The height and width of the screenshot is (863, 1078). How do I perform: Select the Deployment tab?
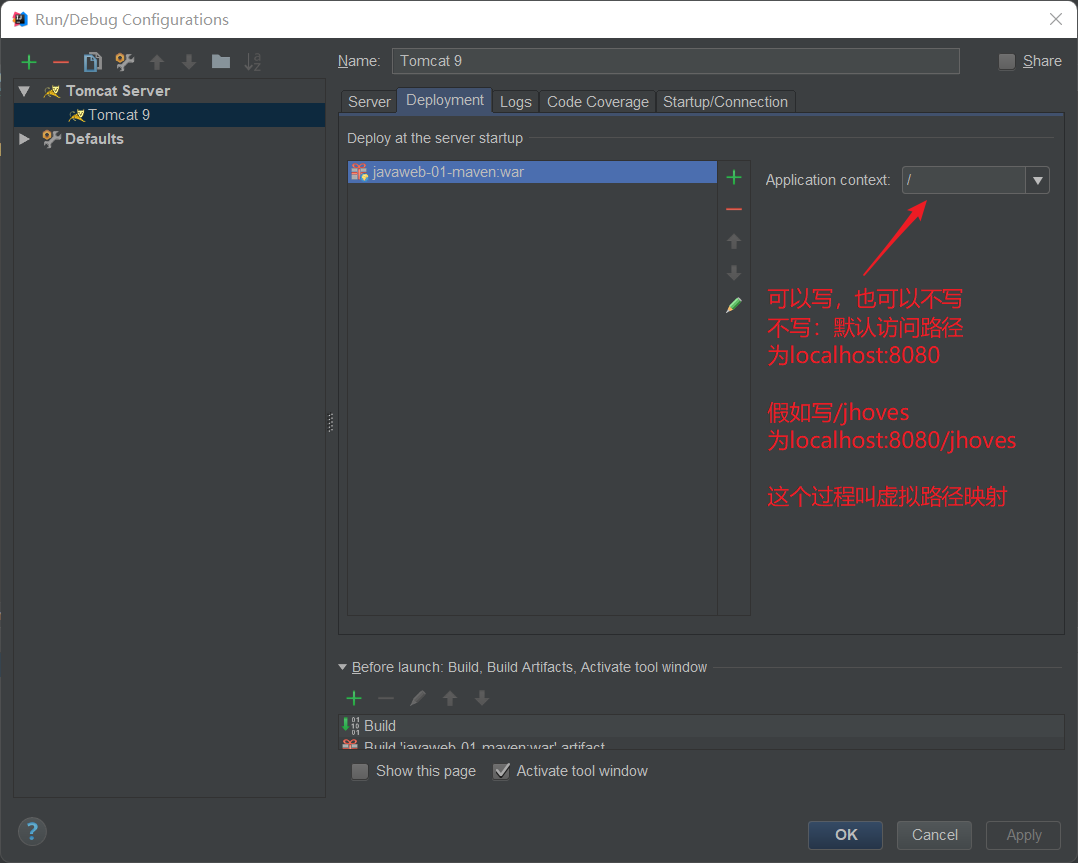pos(445,100)
